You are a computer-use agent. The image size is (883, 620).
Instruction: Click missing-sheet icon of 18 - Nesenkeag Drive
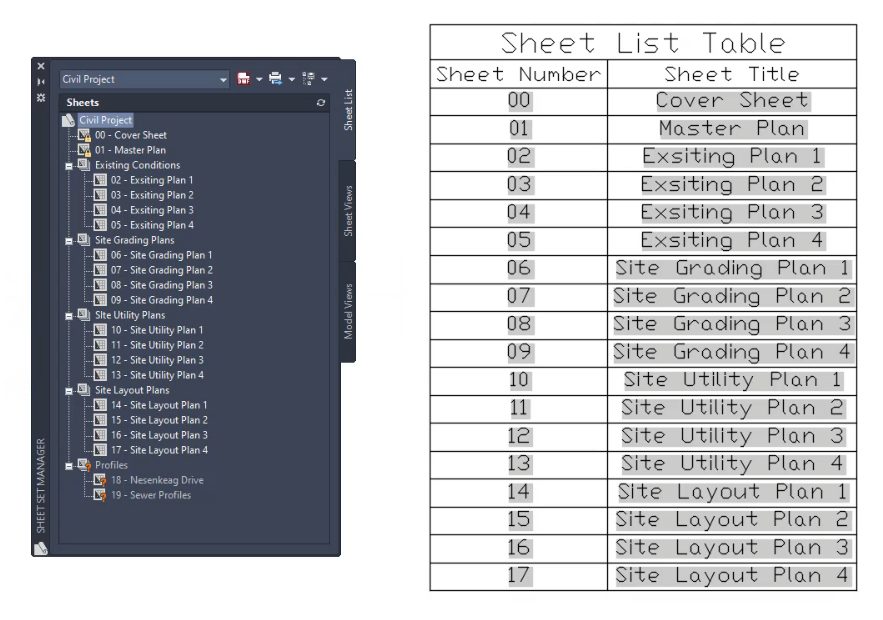click(100, 480)
